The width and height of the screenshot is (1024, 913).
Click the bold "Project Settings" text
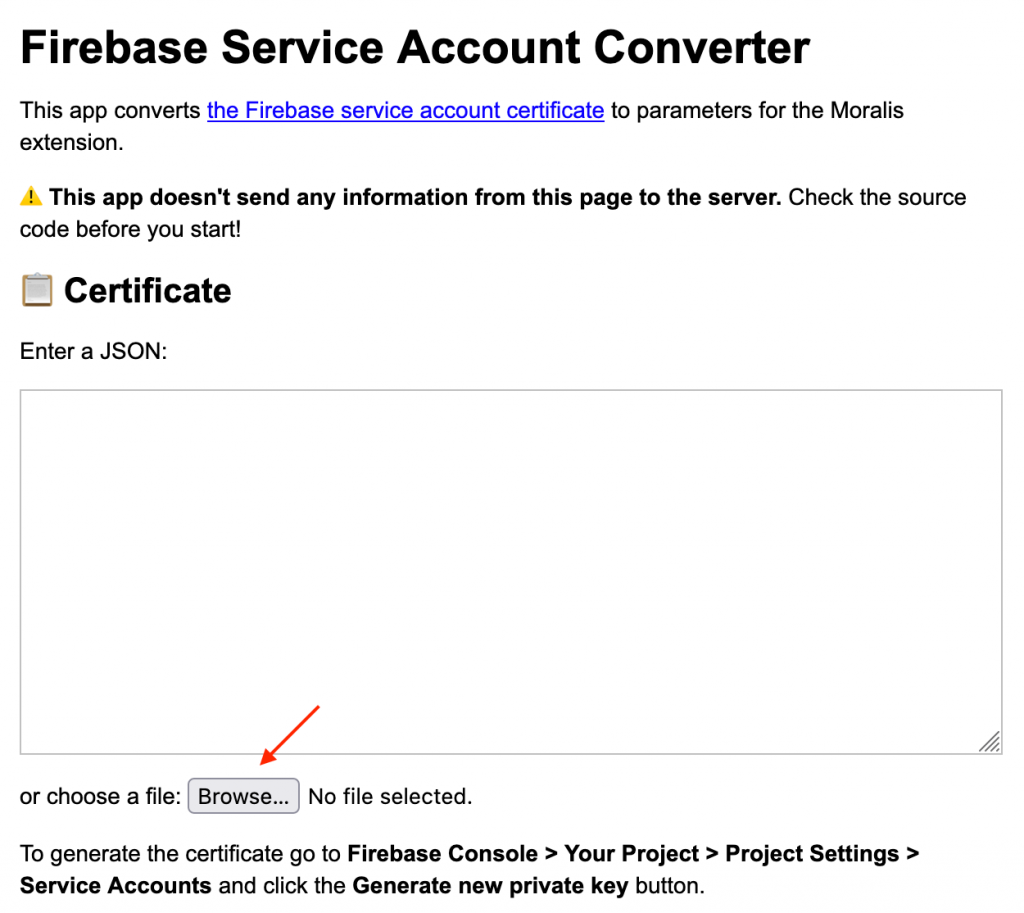pos(811,854)
